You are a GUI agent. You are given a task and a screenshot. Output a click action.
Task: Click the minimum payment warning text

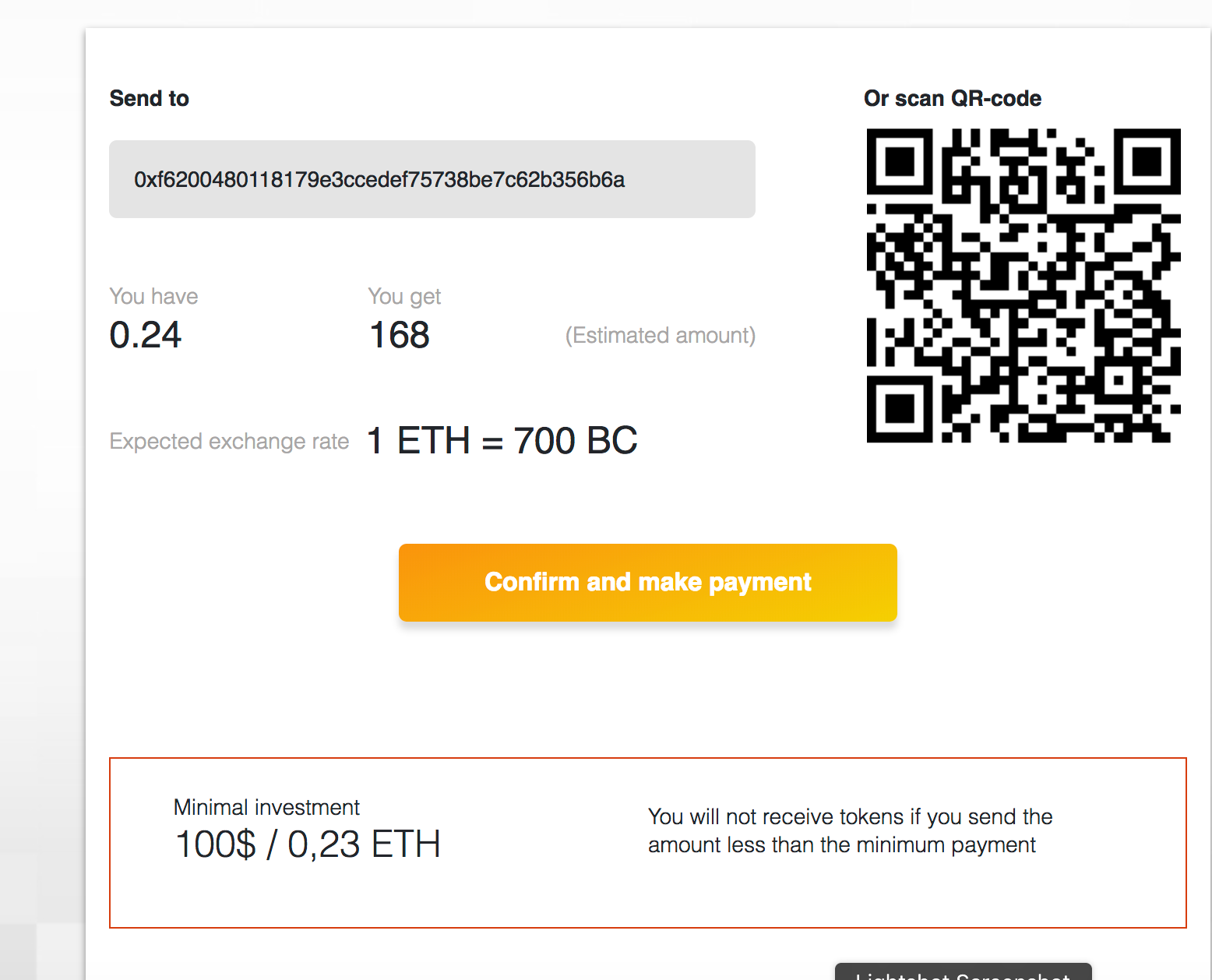point(850,830)
